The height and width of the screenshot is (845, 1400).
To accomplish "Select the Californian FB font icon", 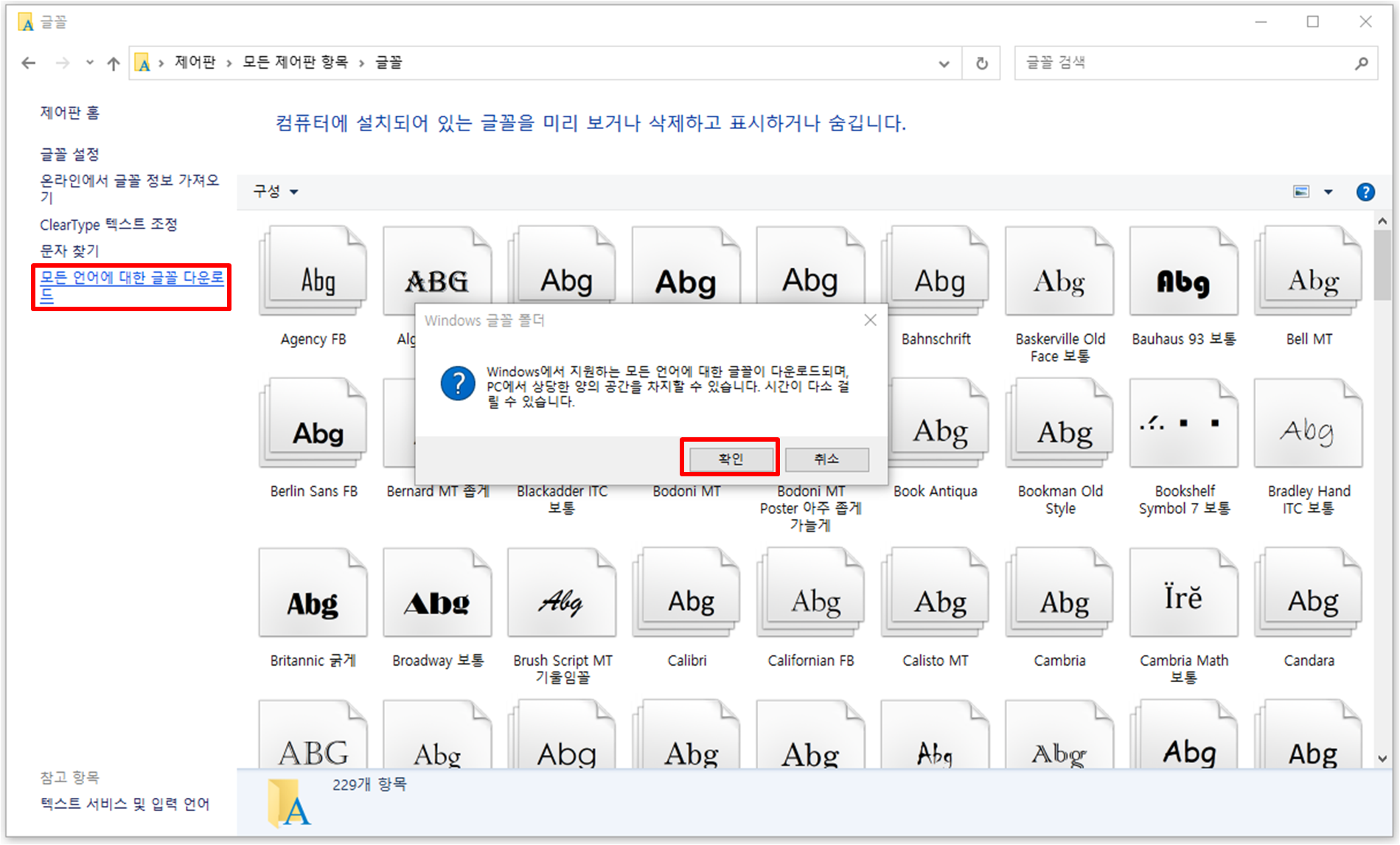I will pyautogui.click(x=811, y=593).
